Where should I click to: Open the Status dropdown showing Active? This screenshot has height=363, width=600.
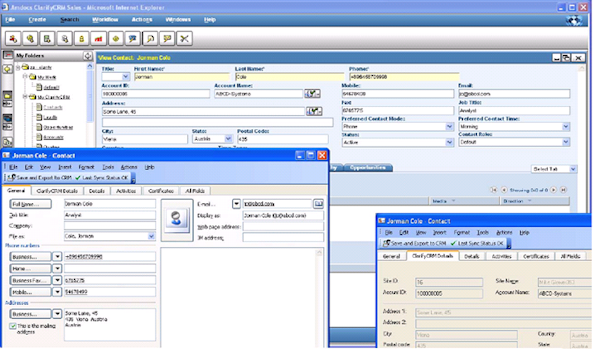click(x=449, y=142)
